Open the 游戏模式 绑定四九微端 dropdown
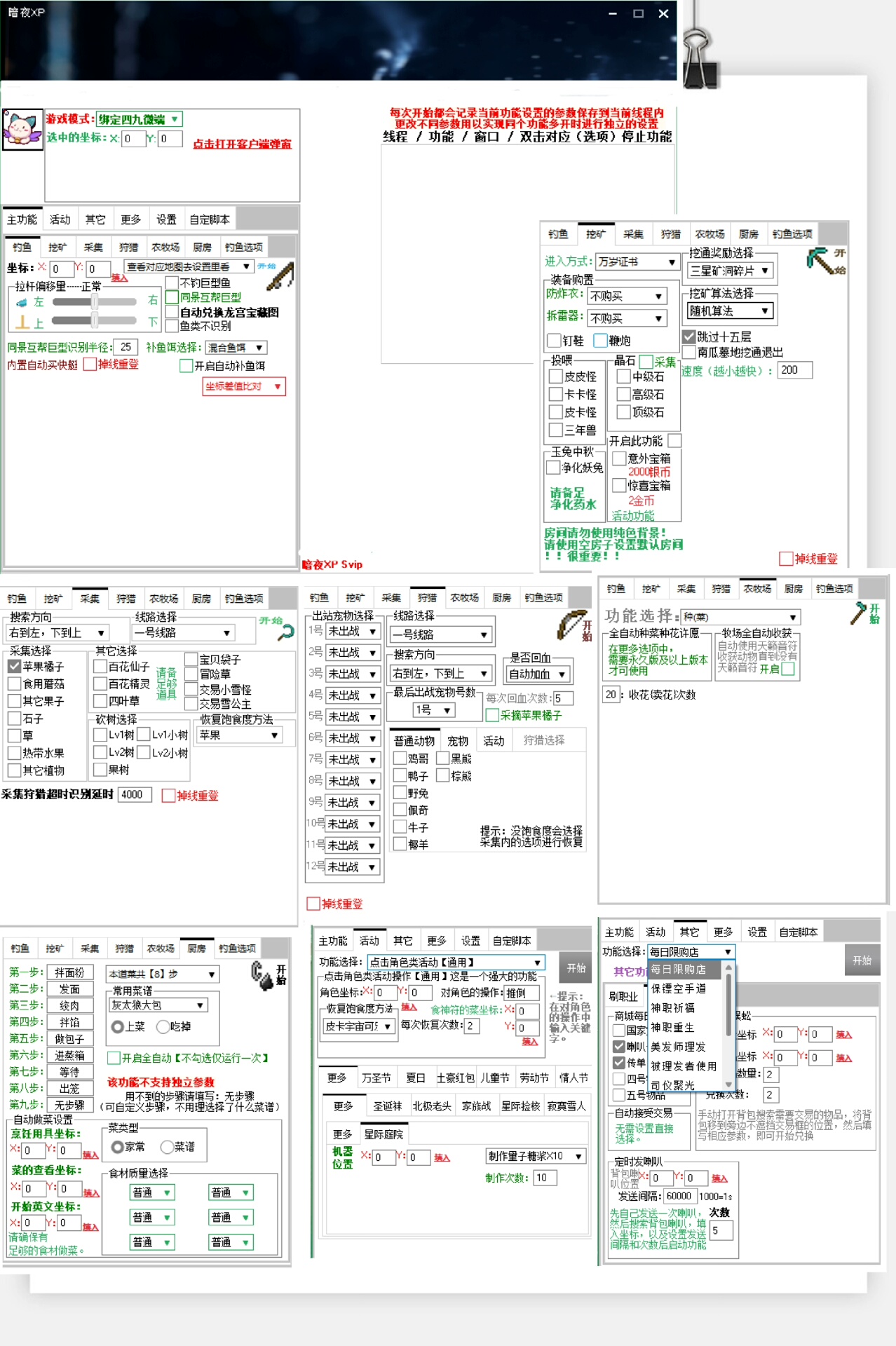896x1346 pixels. 140,119
